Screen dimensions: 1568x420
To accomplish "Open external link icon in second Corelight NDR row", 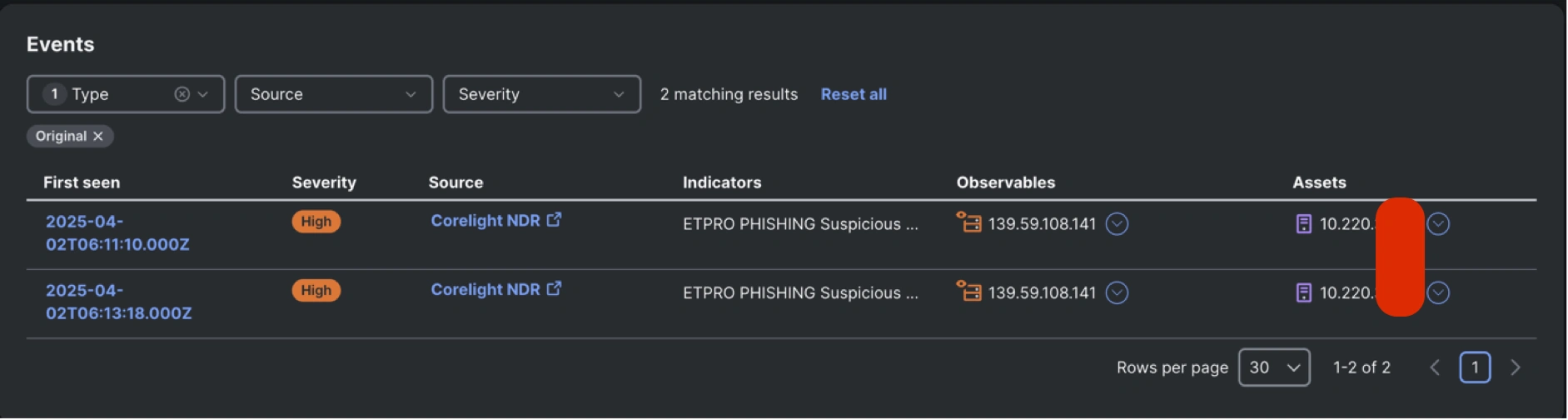I will click(x=555, y=289).
